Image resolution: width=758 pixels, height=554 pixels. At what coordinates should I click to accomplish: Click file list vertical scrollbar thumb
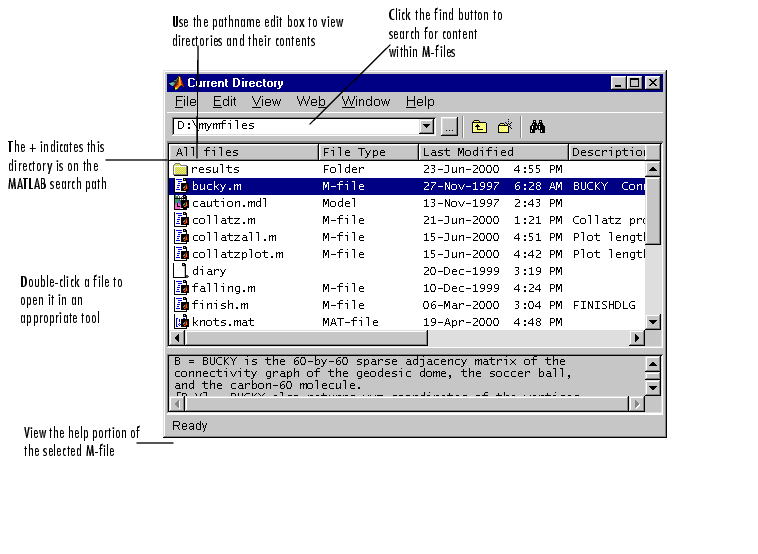tap(653, 210)
